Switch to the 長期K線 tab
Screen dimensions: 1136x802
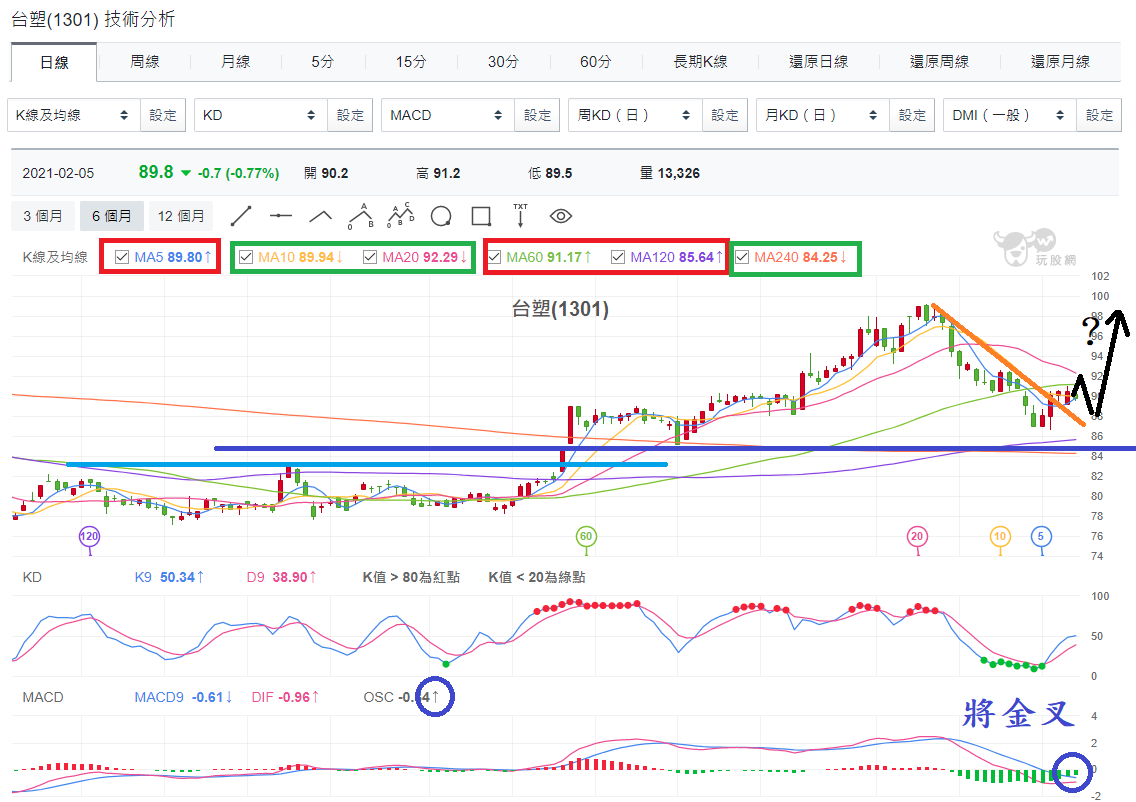[700, 62]
